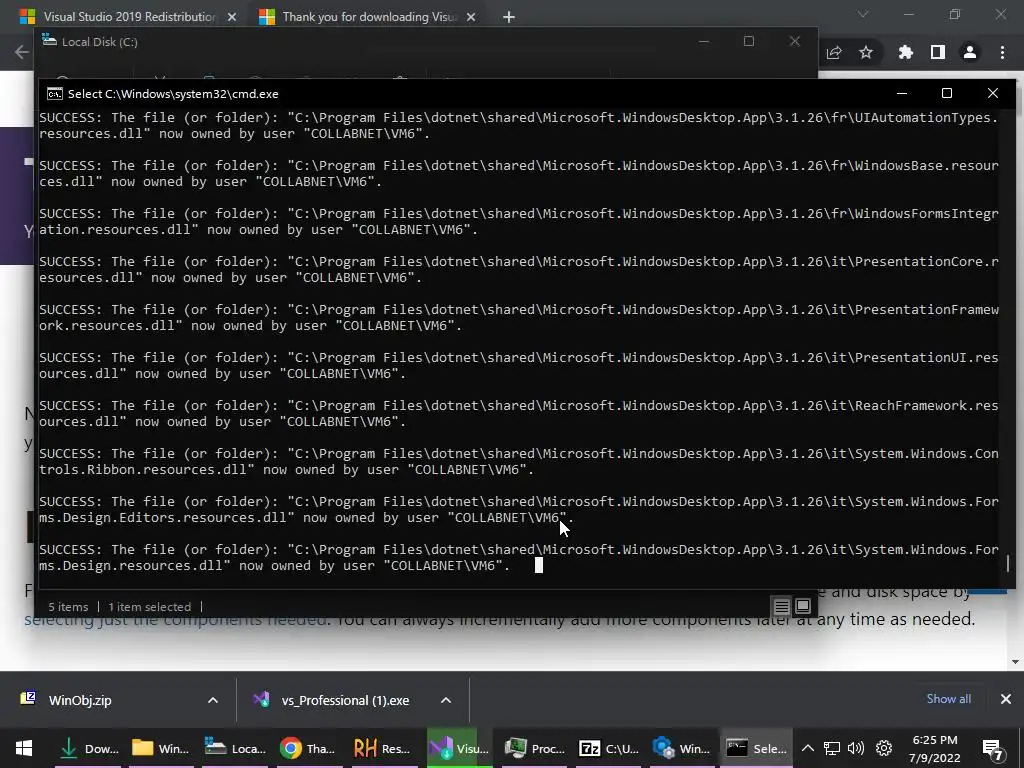This screenshot has height=768, width=1024.
Task: Open Chrome profile avatar
Action: click(970, 52)
